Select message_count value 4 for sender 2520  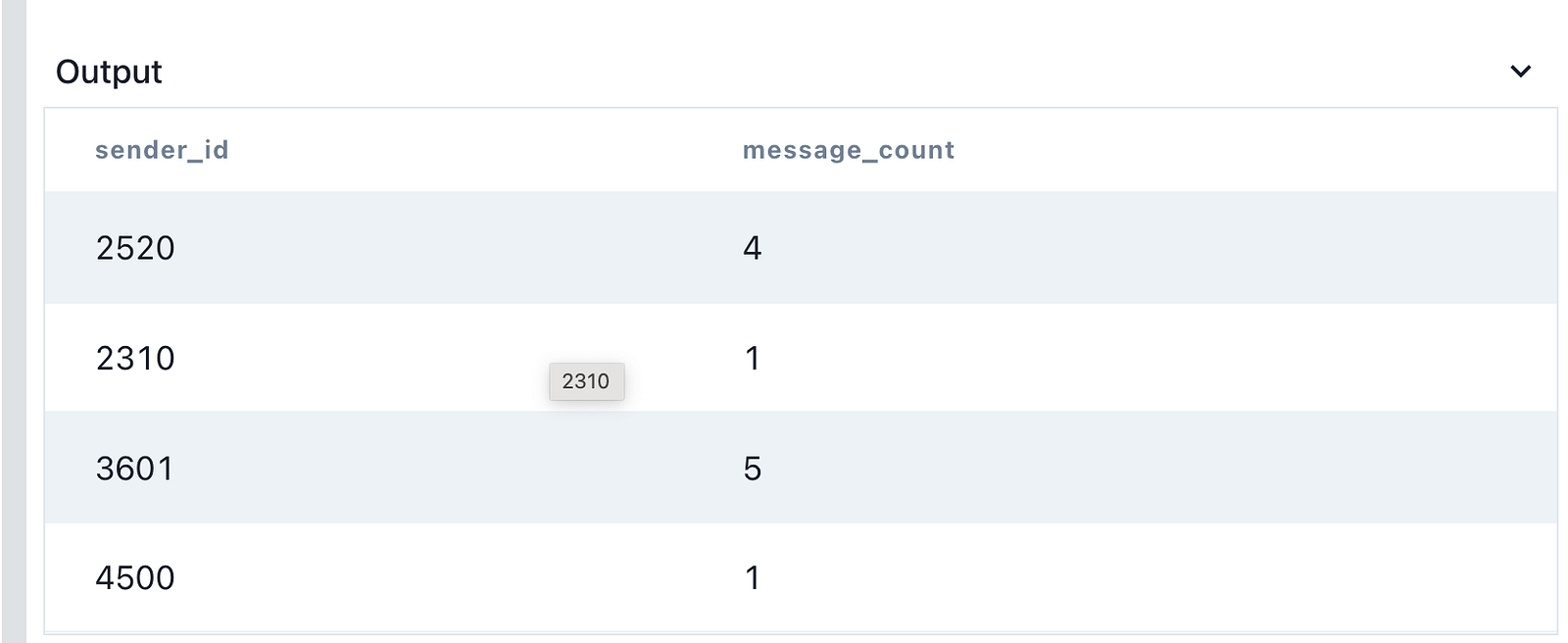752,248
